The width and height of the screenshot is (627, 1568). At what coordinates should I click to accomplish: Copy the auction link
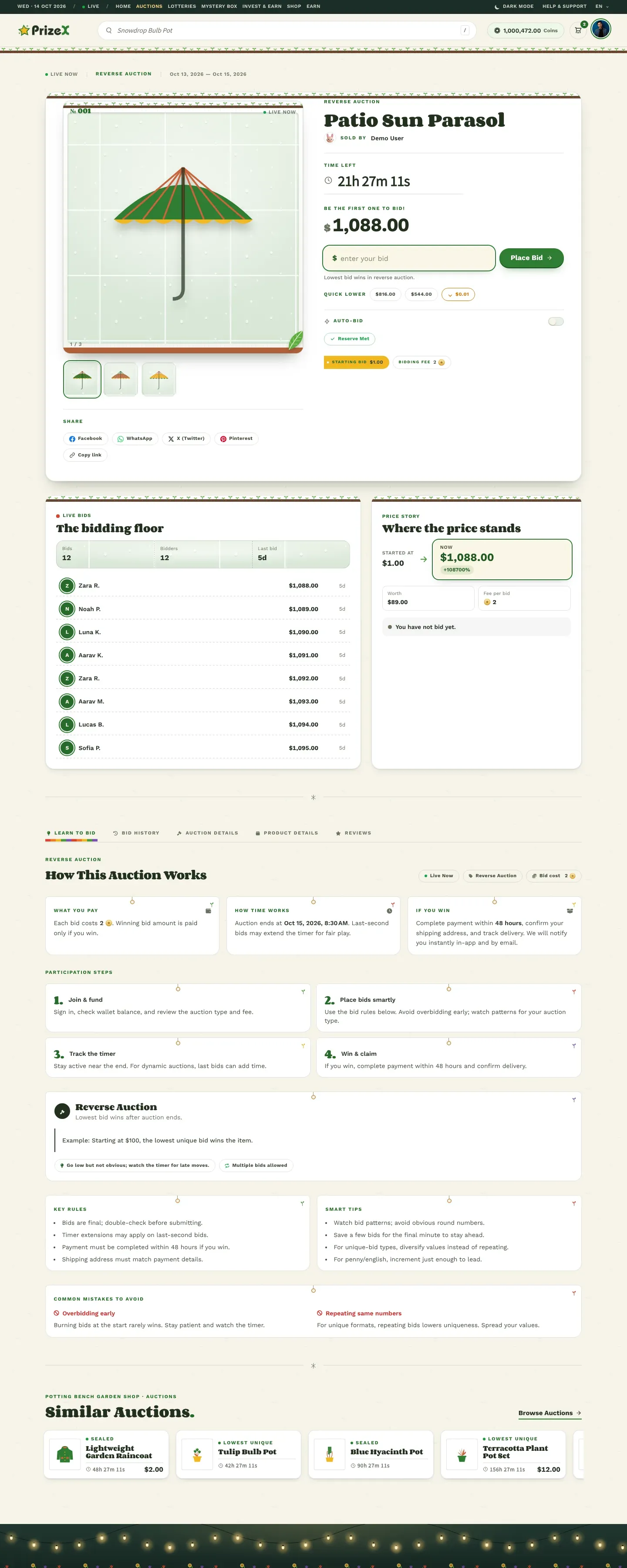pos(85,455)
